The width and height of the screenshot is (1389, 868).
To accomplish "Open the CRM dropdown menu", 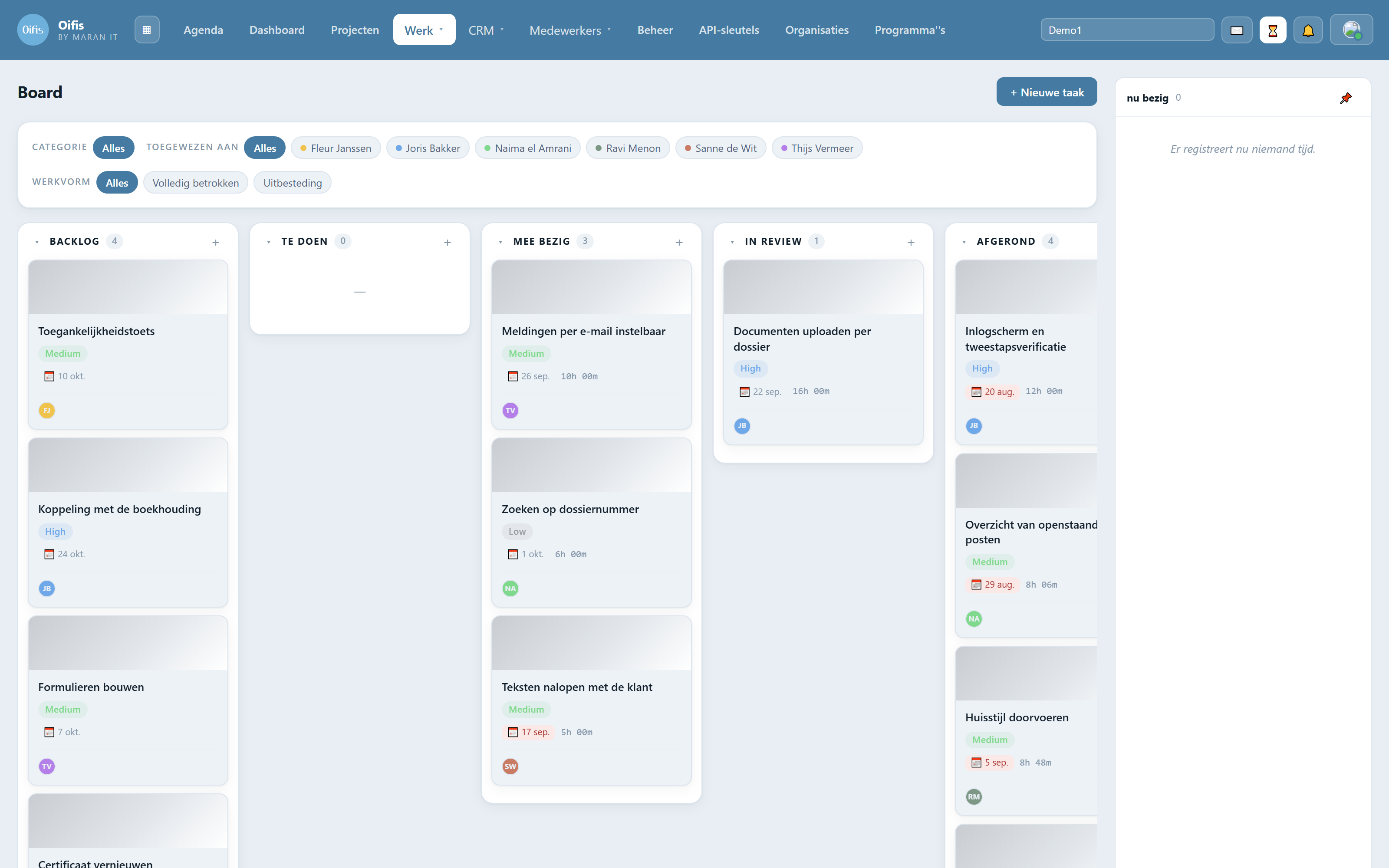I will 486,30.
